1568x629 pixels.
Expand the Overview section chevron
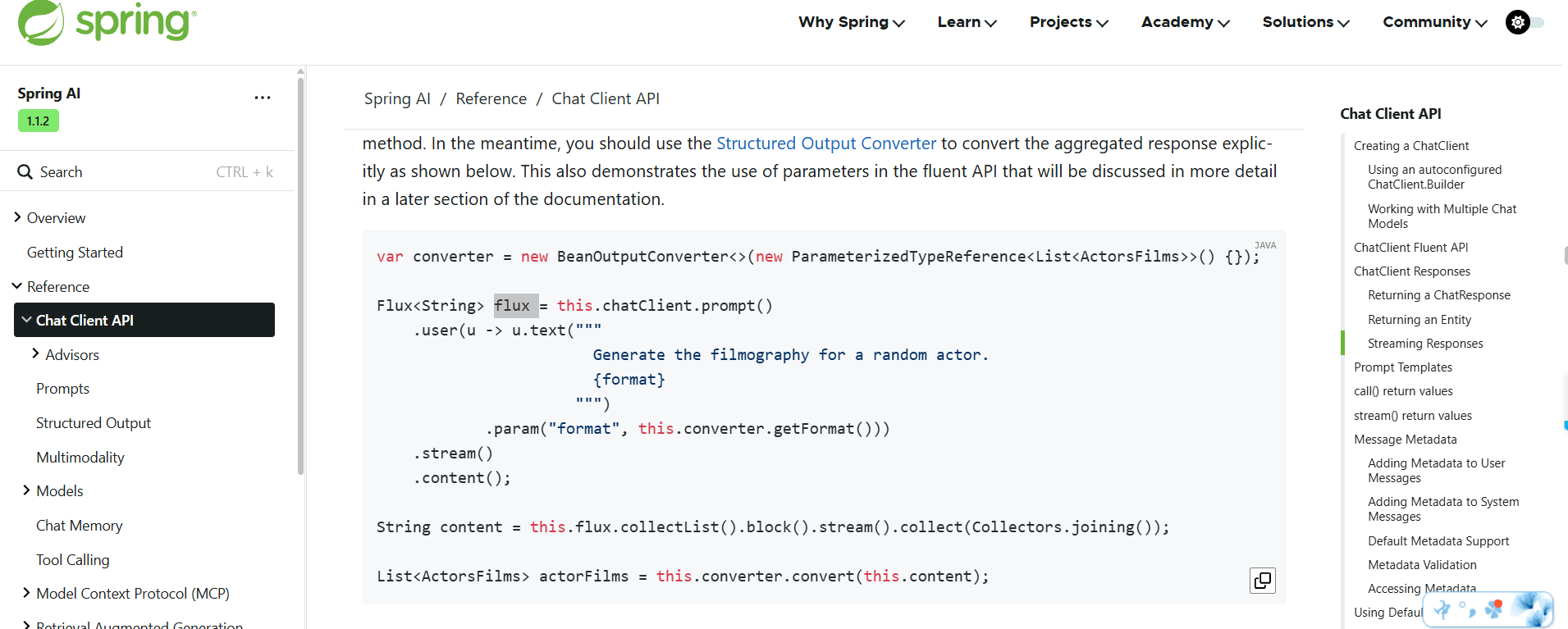18,217
